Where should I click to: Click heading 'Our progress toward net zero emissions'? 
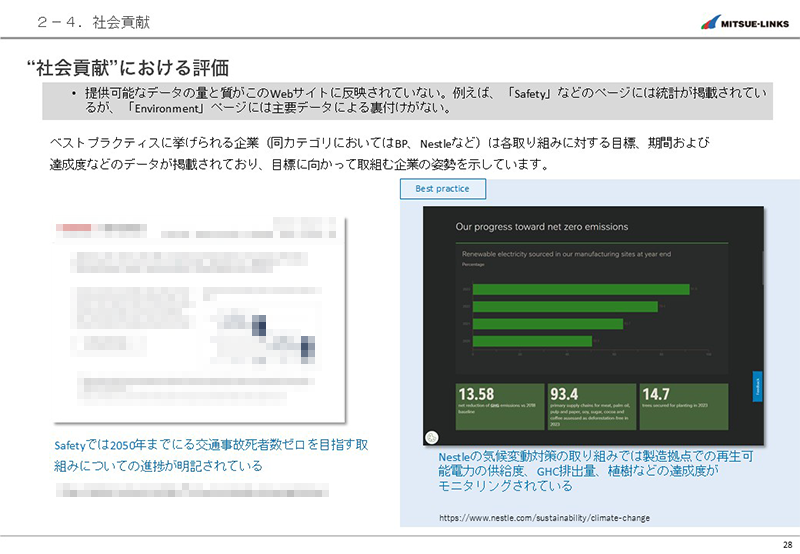[542, 226]
